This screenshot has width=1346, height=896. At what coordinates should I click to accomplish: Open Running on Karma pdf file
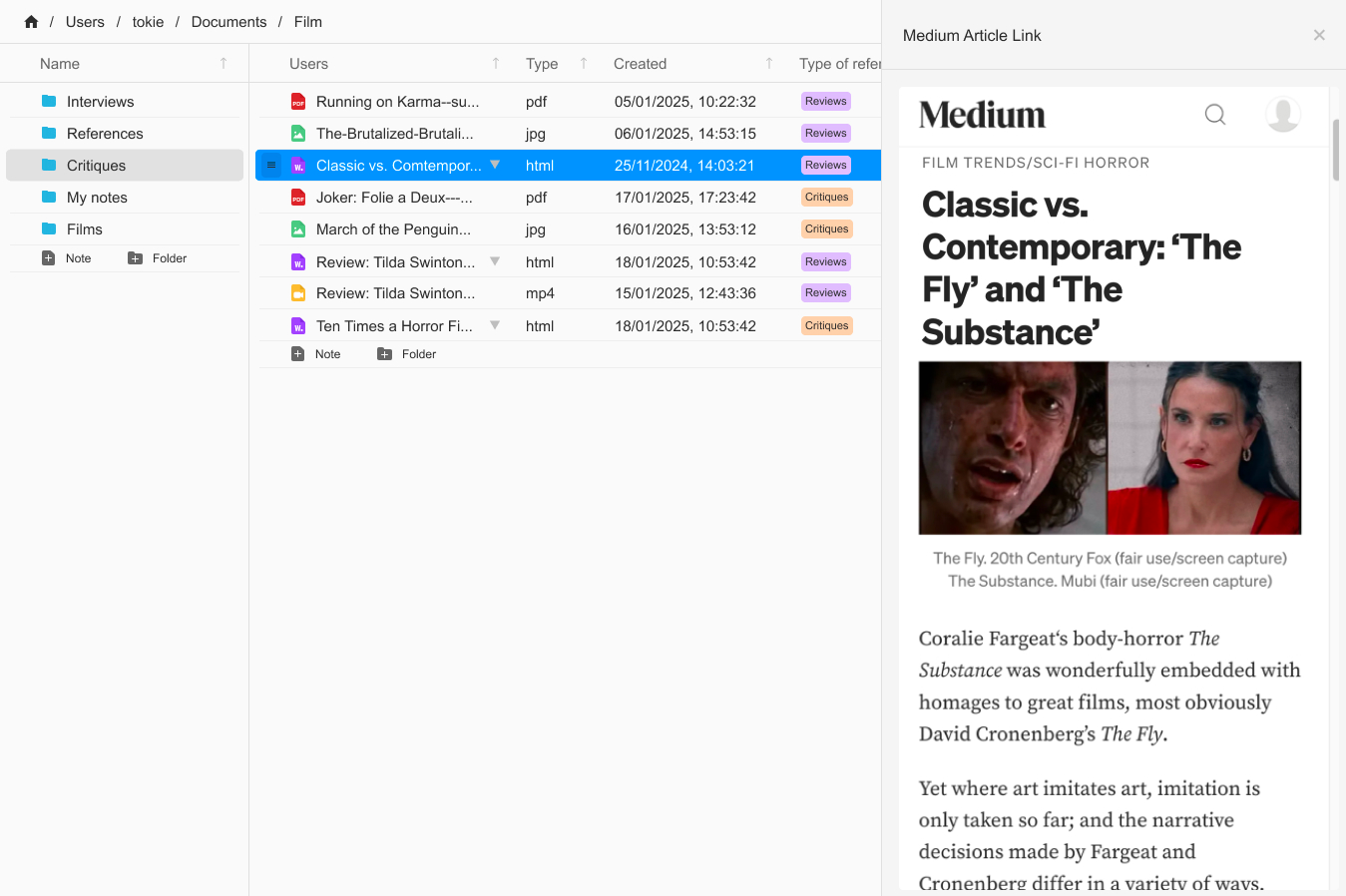[x=397, y=102]
